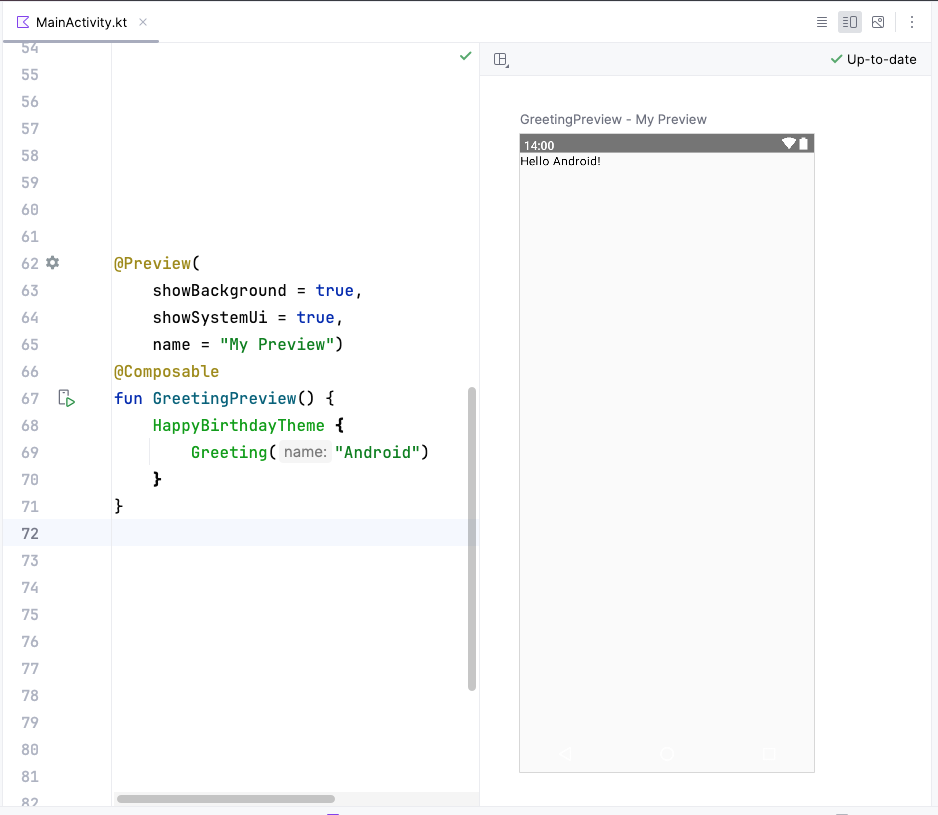Click the green inspection checkmark in editor
938x815 pixels.
coord(465,57)
